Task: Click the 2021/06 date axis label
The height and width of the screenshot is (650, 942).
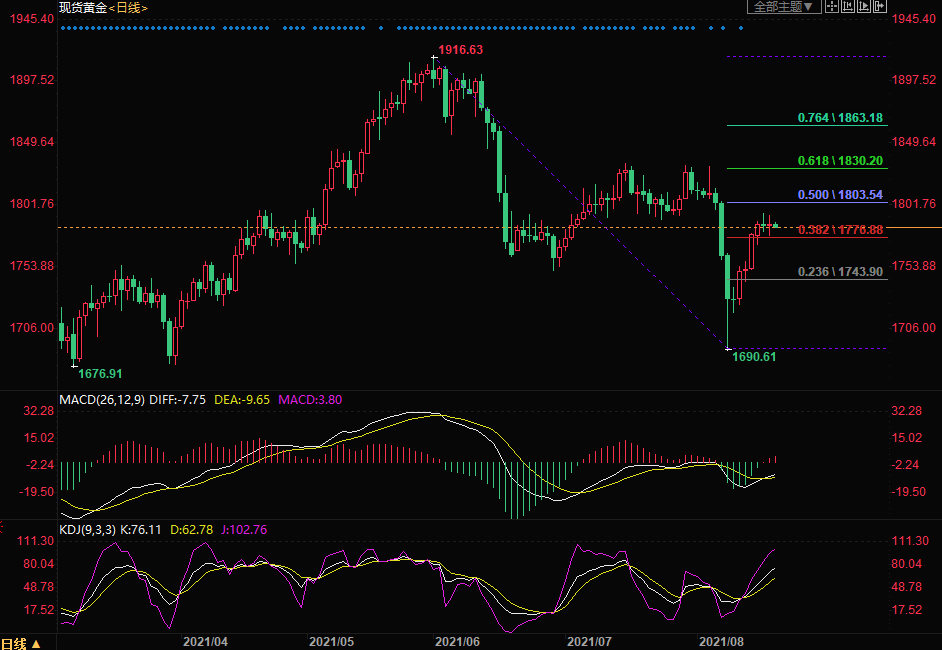Action: click(457, 642)
